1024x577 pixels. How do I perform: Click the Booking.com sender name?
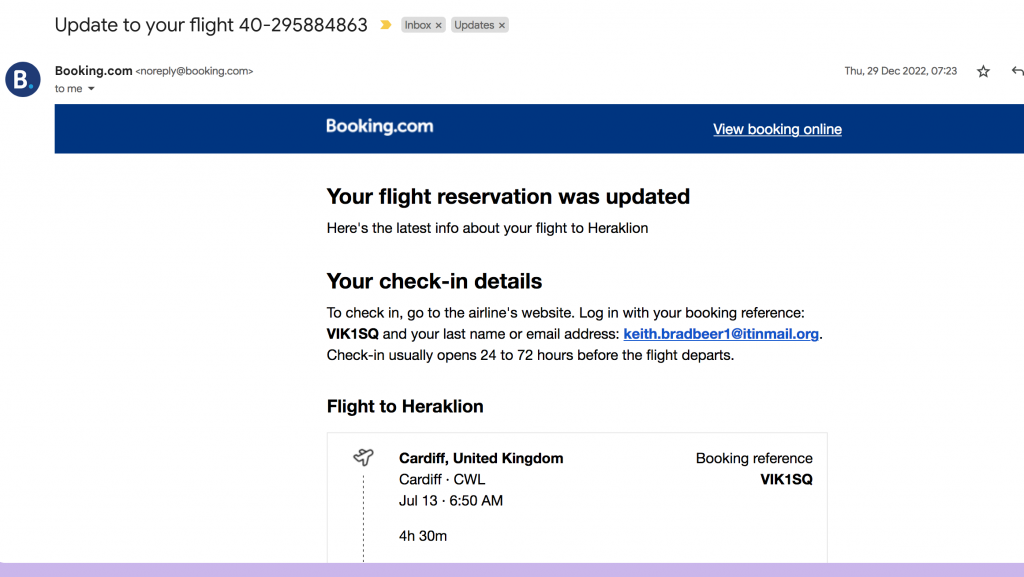93,71
